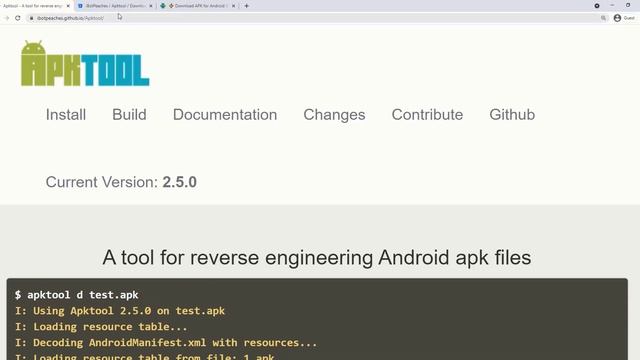This screenshot has height=360, width=640.
Task: Click the Apktool logo image
Action: (x=85, y=64)
